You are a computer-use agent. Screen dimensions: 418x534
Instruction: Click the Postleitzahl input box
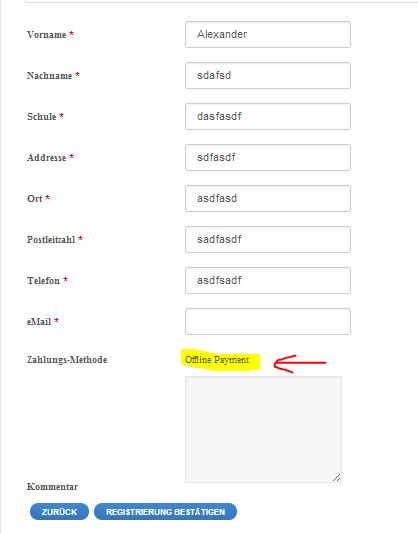(x=268, y=239)
